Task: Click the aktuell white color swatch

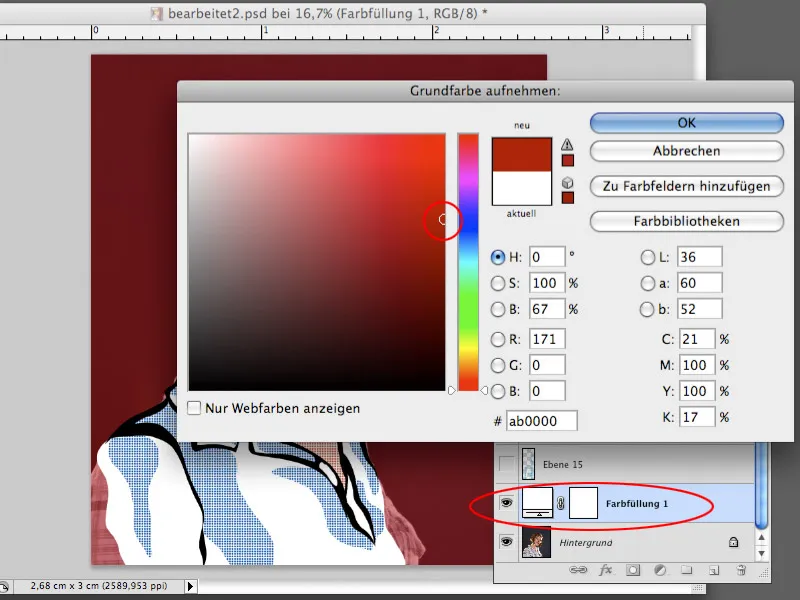Action: pyautogui.click(x=521, y=188)
